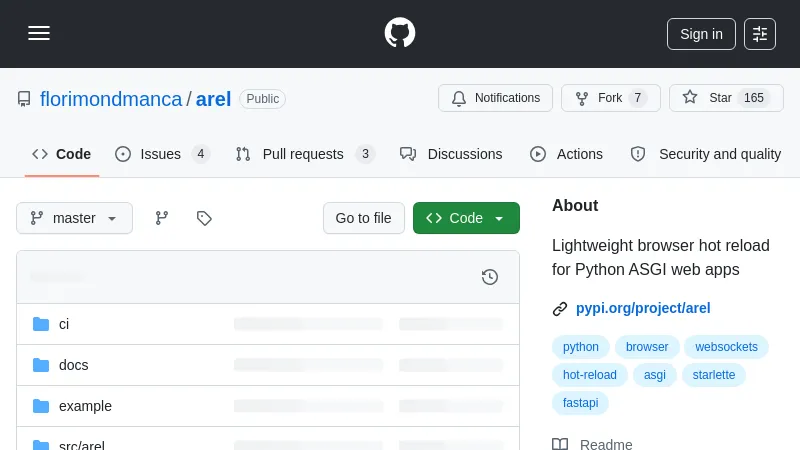Open Notifications for this repository
The height and width of the screenshot is (450, 800).
point(496,98)
